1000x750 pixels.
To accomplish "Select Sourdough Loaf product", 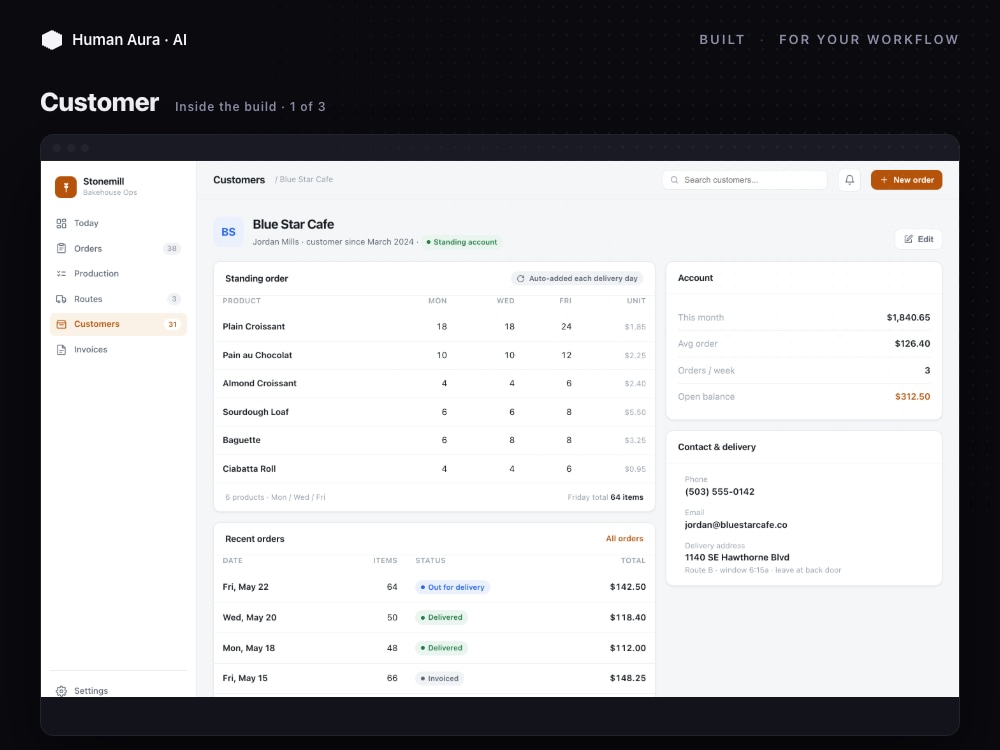I will coord(256,412).
